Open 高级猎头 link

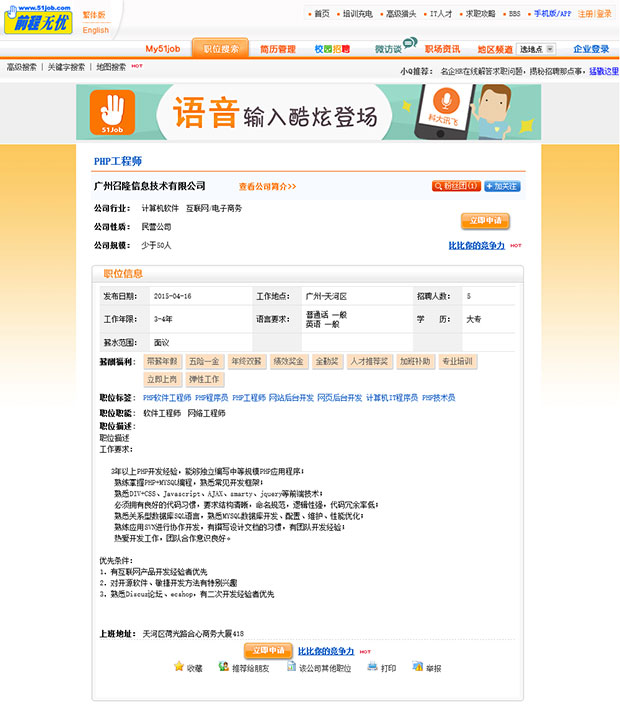[401, 14]
